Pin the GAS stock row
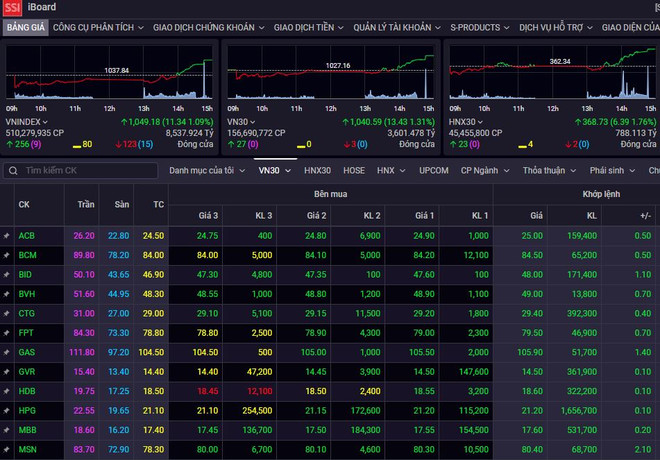Viewport: 660px width, 460px height. coord(7,352)
